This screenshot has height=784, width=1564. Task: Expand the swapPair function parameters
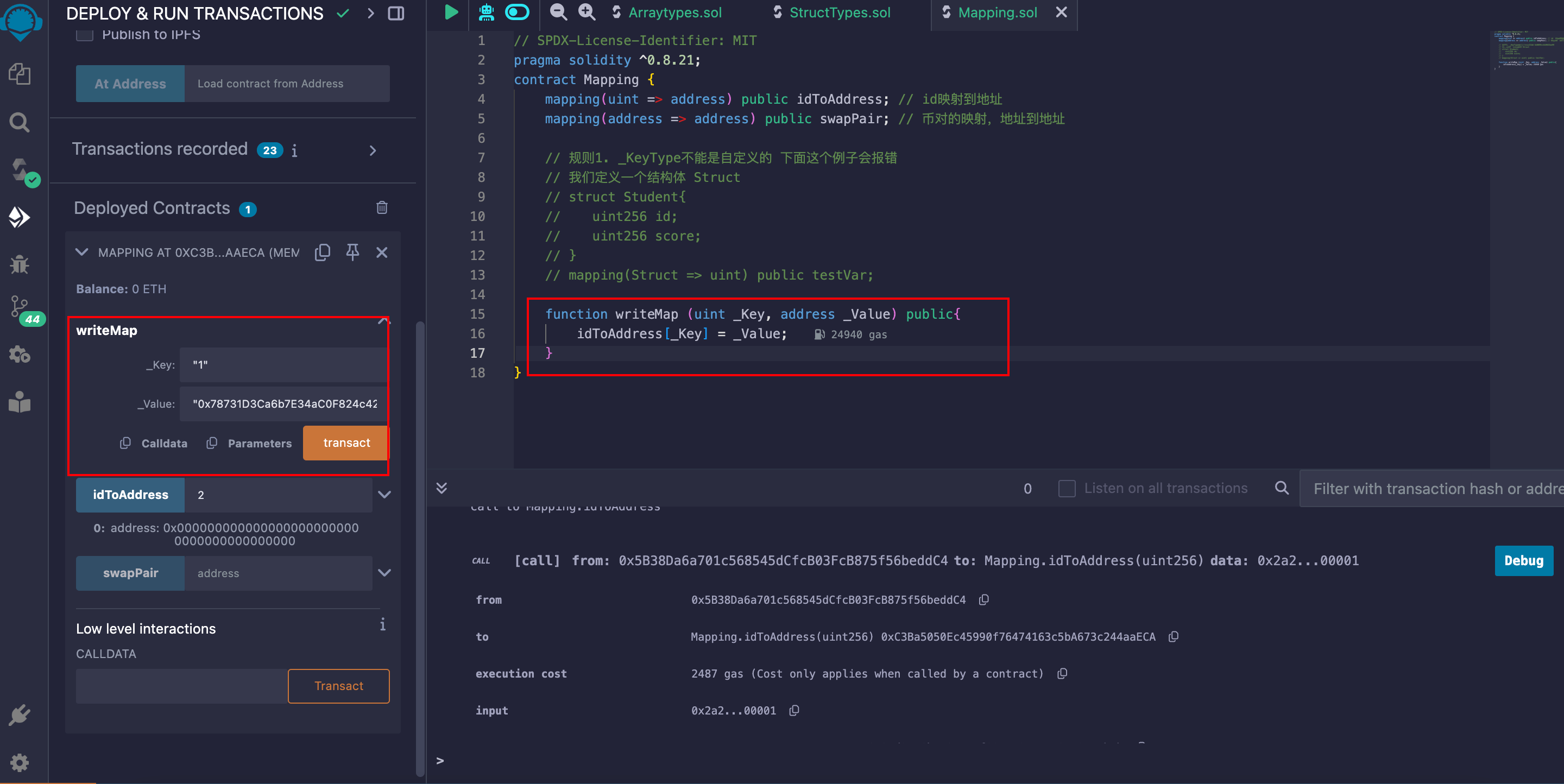pos(384,573)
